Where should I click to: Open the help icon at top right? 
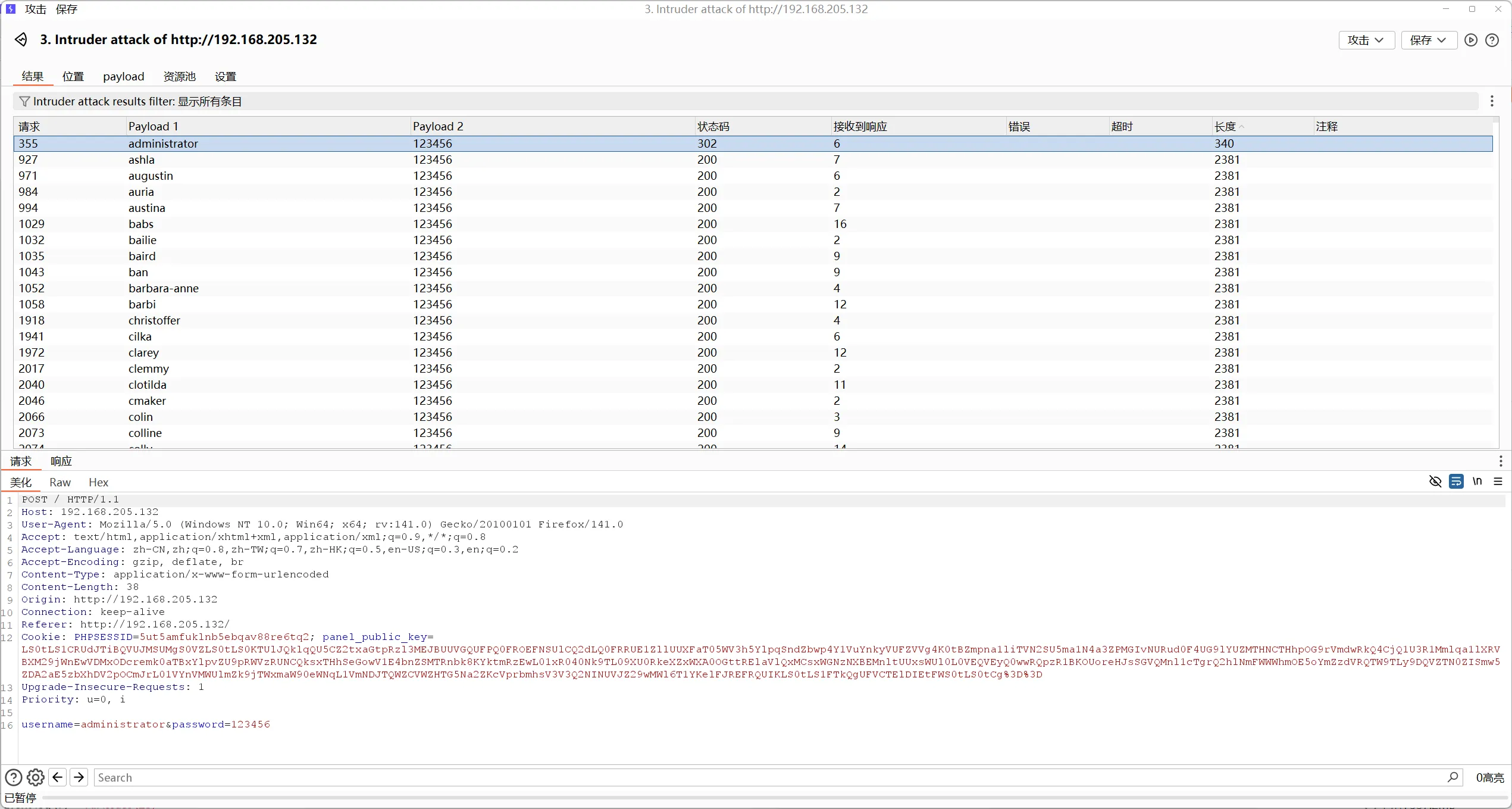pyautogui.click(x=1492, y=40)
